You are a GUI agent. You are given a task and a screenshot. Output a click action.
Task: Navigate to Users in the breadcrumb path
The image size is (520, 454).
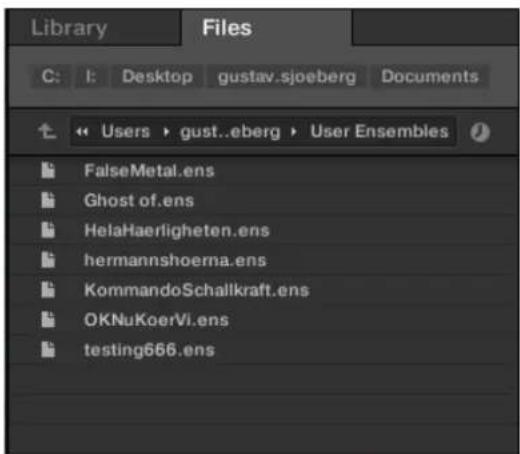click(126, 131)
